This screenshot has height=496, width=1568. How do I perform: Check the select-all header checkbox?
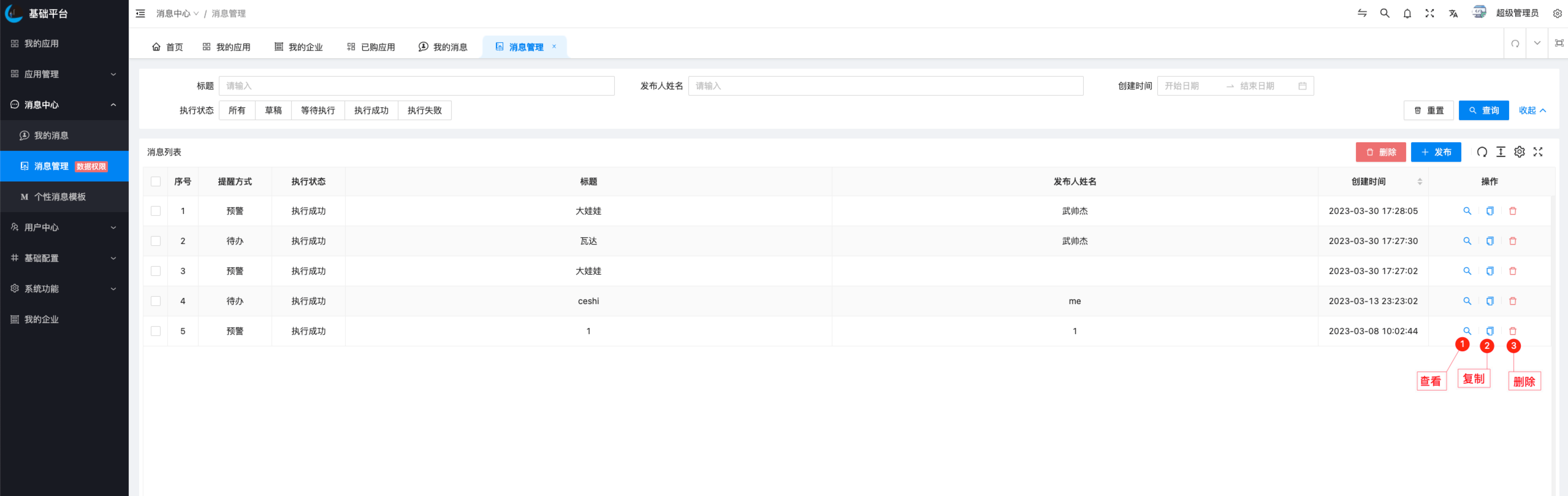point(156,181)
